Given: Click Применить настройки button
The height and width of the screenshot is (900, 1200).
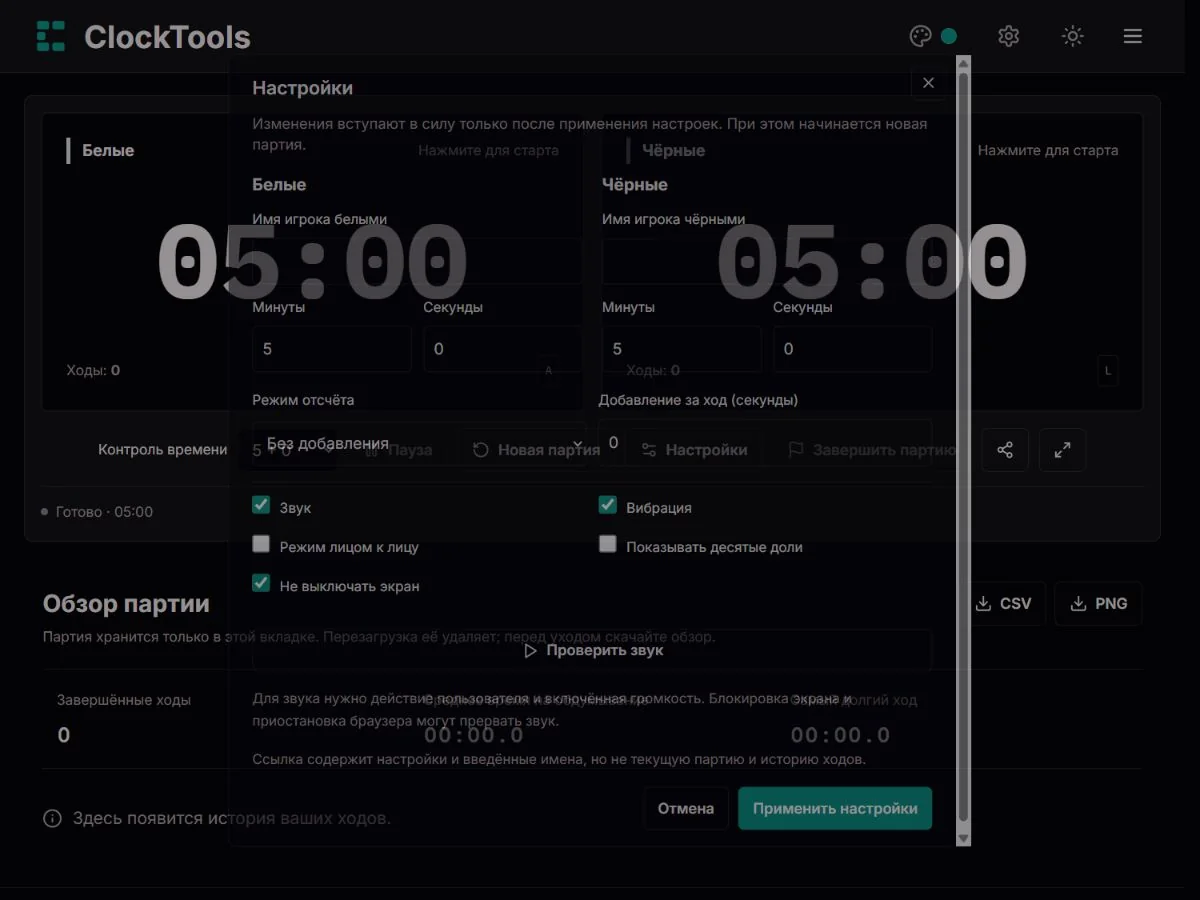Looking at the screenshot, I should [x=835, y=808].
